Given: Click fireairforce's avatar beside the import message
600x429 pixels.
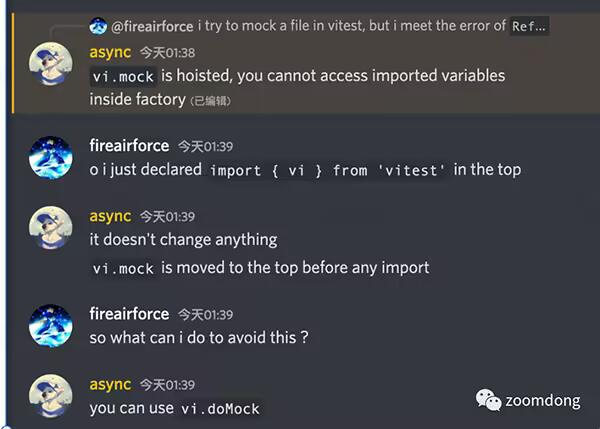Looking at the screenshot, I should [x=50, y=160].
